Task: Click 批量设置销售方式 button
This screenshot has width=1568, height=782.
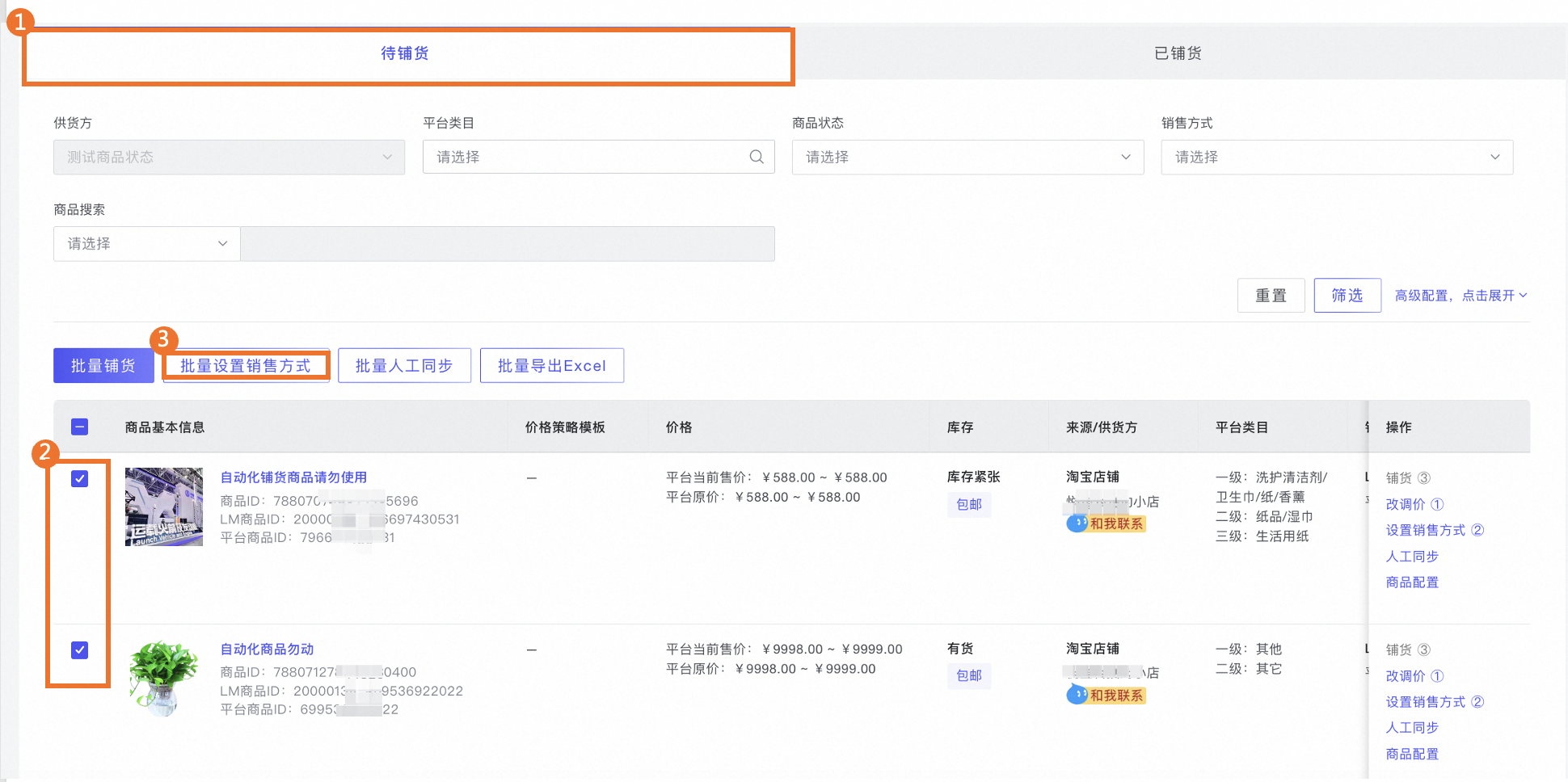Action: point(246,366)
